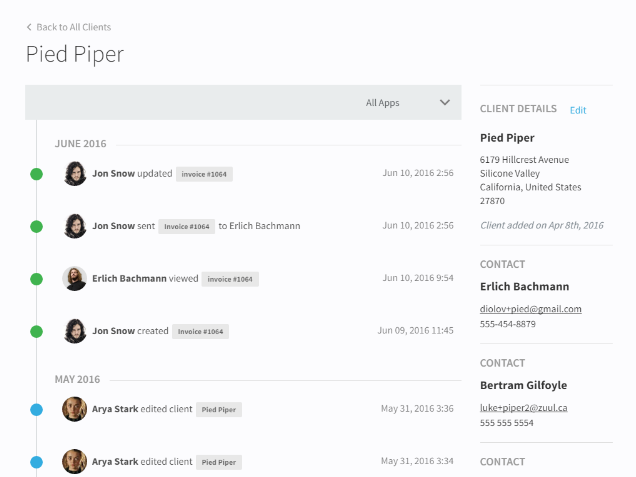Click timestamp Jun 09, 2016 11:45
The image size is (636, 477).
pos(415,331)
